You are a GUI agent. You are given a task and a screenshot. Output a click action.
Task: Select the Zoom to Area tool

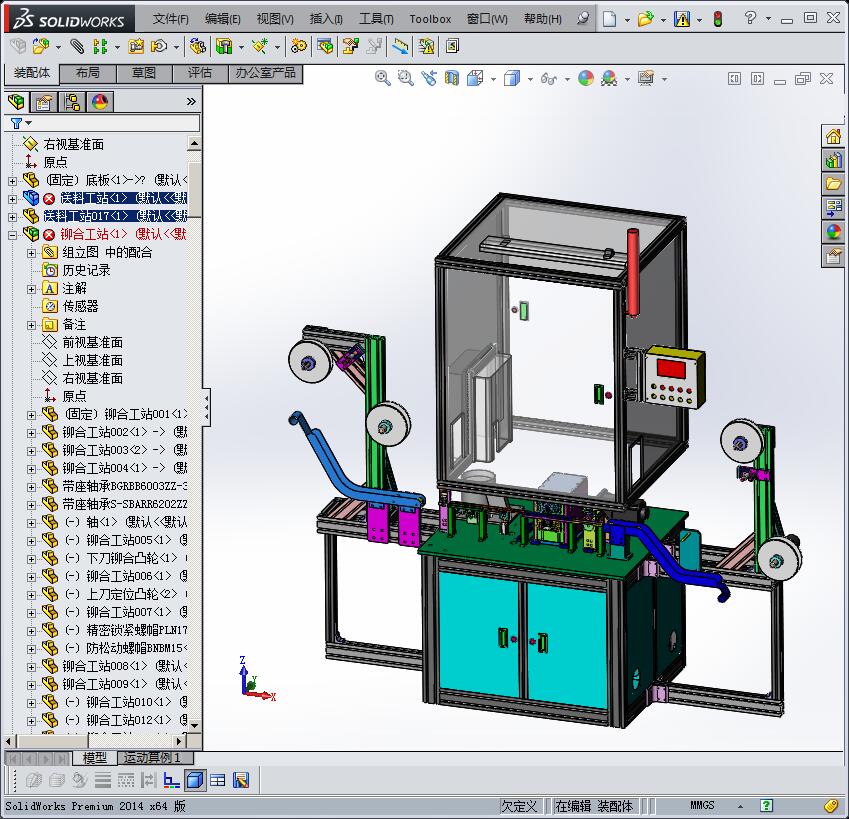pos(404,78)
